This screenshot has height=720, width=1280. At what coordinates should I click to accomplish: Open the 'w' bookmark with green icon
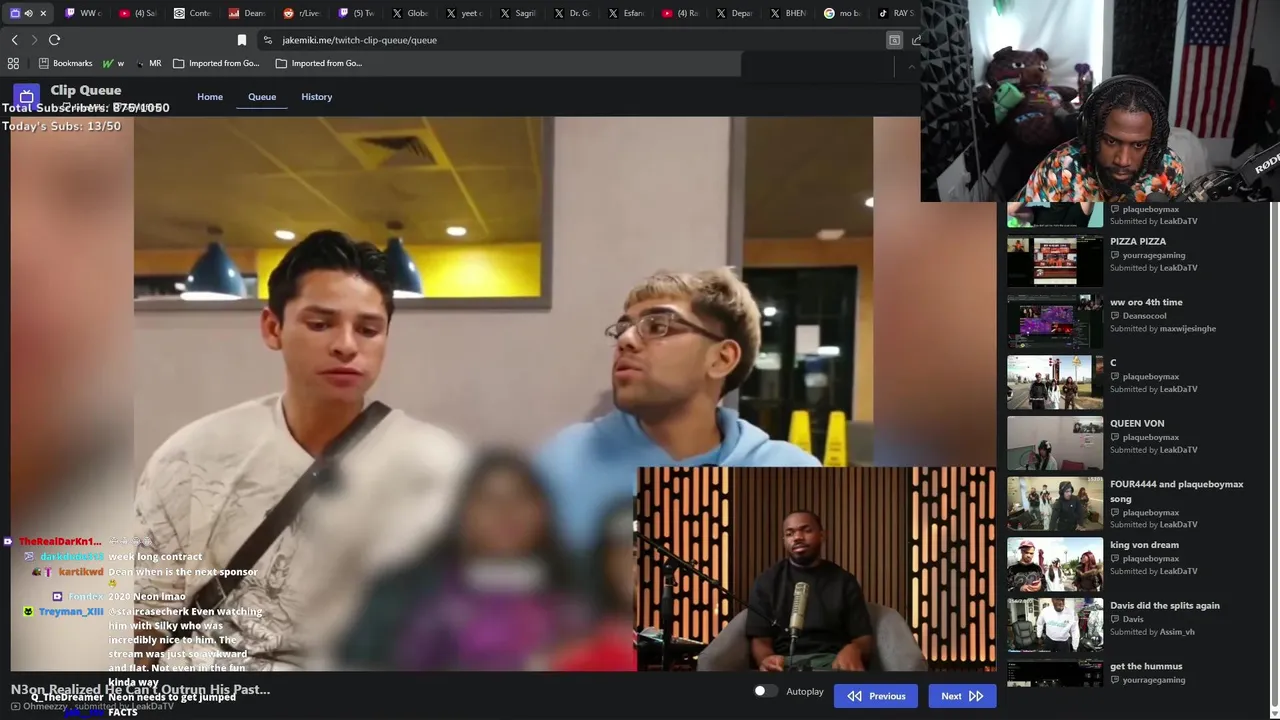coord(113,63)
